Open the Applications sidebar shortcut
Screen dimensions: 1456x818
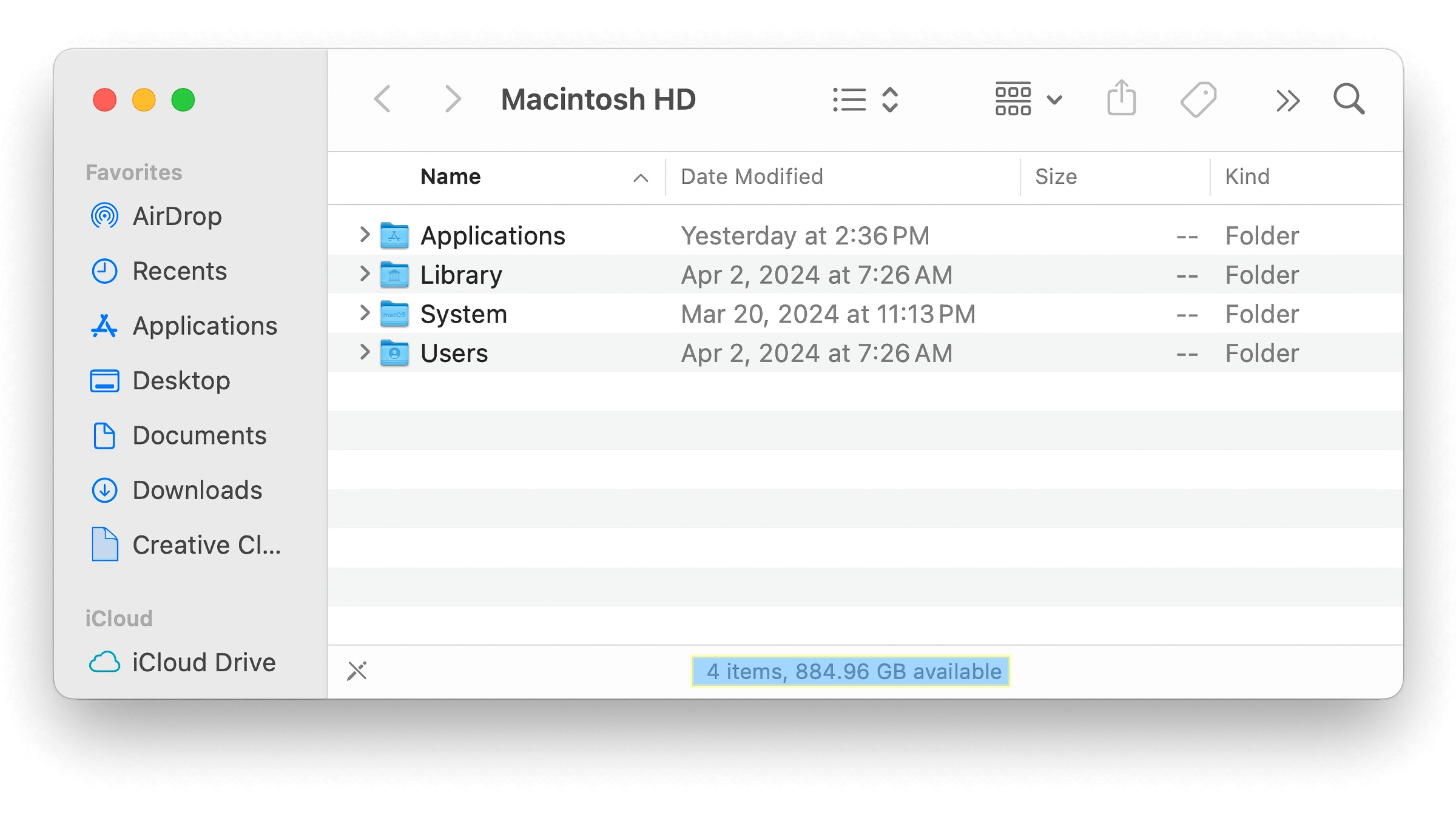205,326
